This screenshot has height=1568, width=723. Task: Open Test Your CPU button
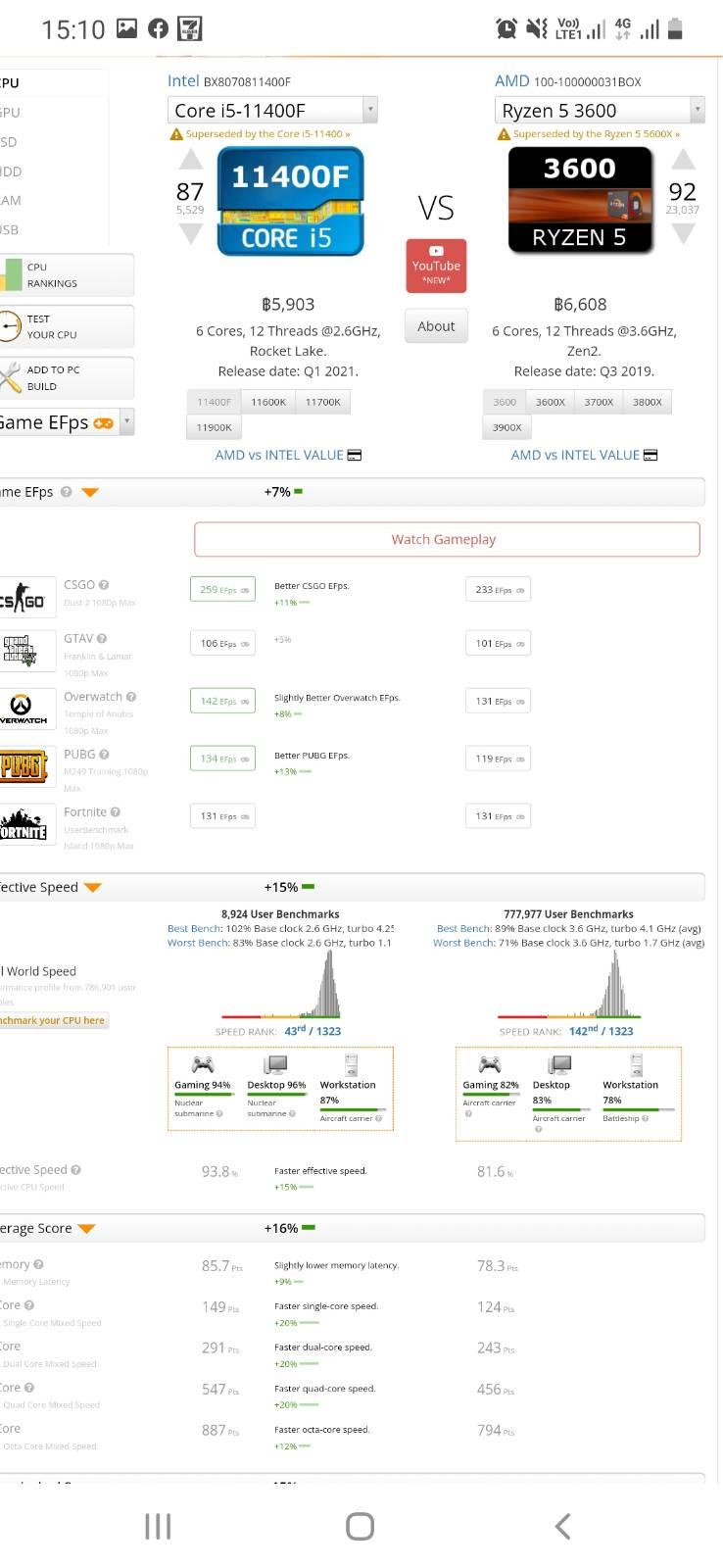coord(67,326)
